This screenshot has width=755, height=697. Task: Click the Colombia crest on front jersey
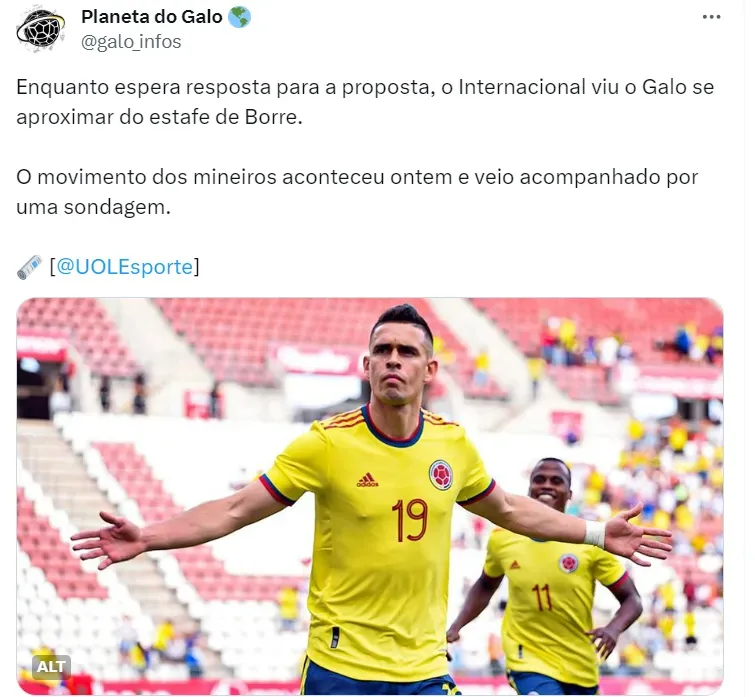point(441,475)
